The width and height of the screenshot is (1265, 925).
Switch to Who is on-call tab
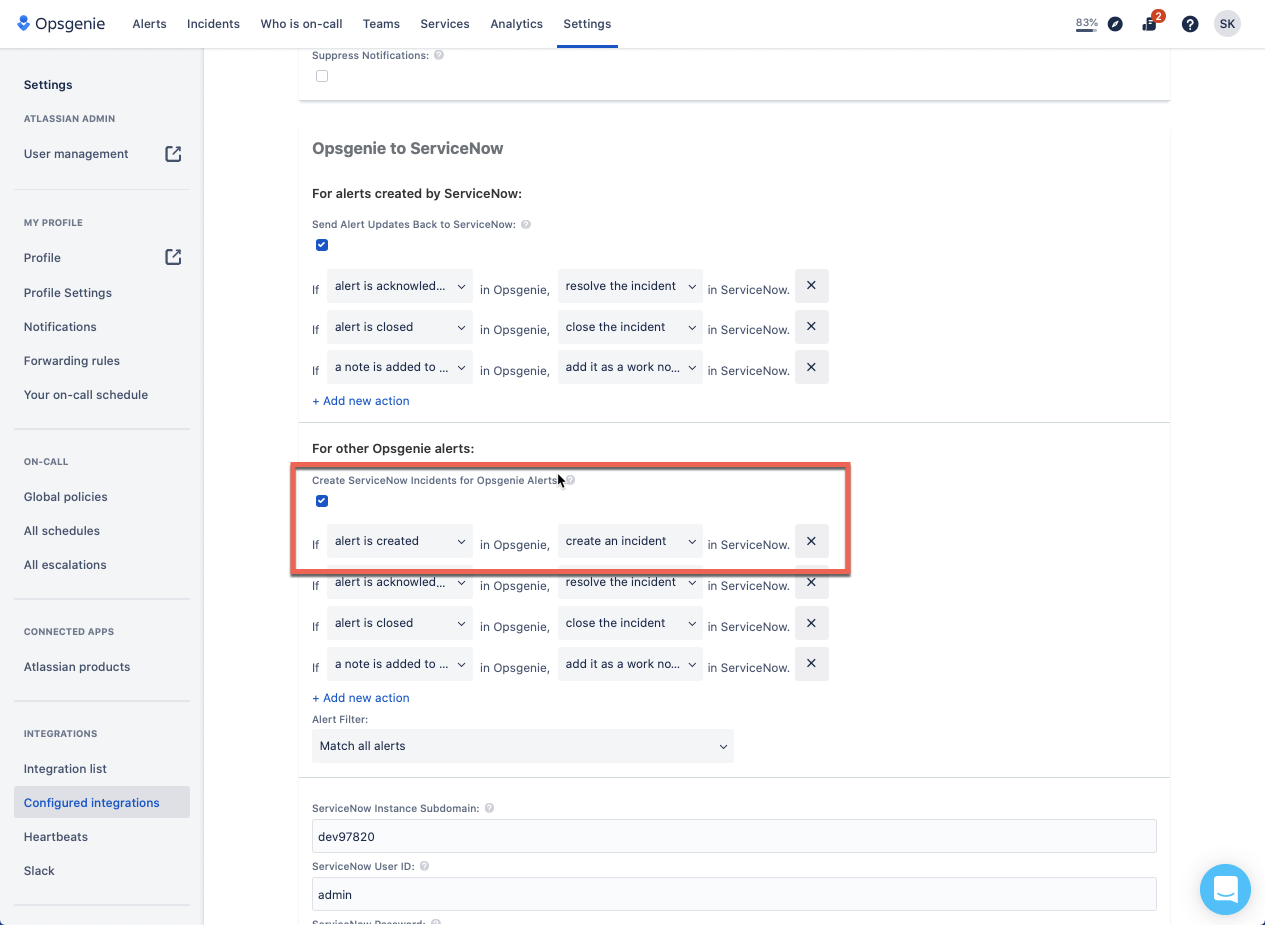(301, 24)
